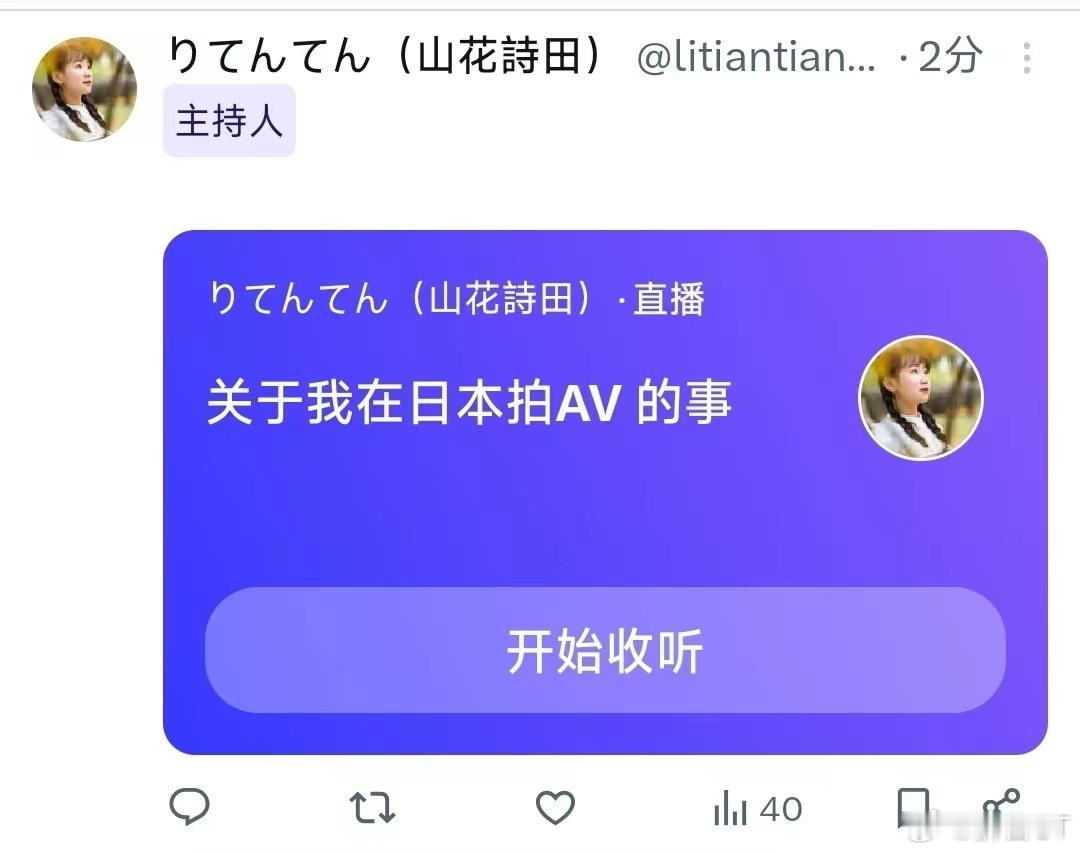Open the りてんてん（山花詩田）display name in the header
The image size is (1080, 853).
point(386,56)
